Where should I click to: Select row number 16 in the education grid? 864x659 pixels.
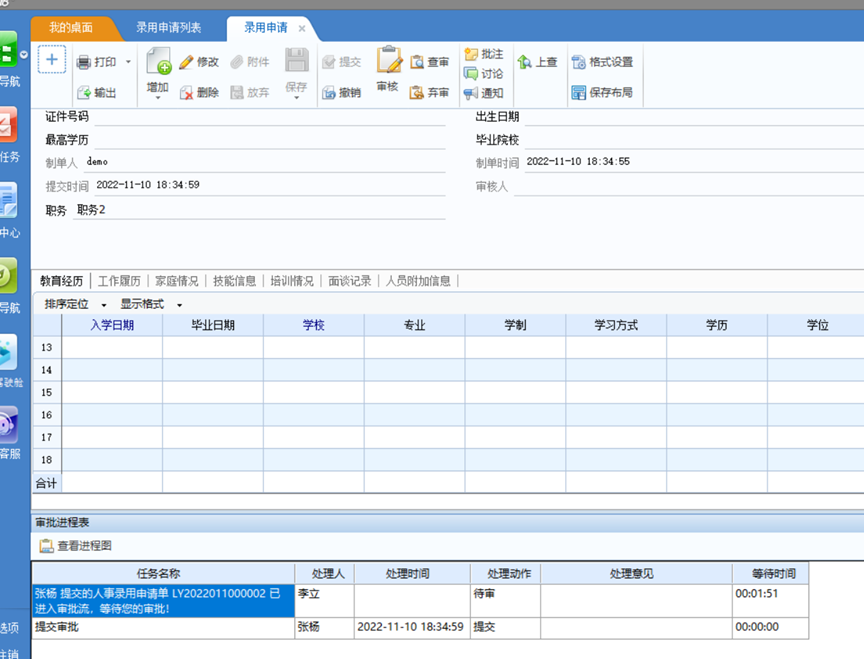pos(47,415)
